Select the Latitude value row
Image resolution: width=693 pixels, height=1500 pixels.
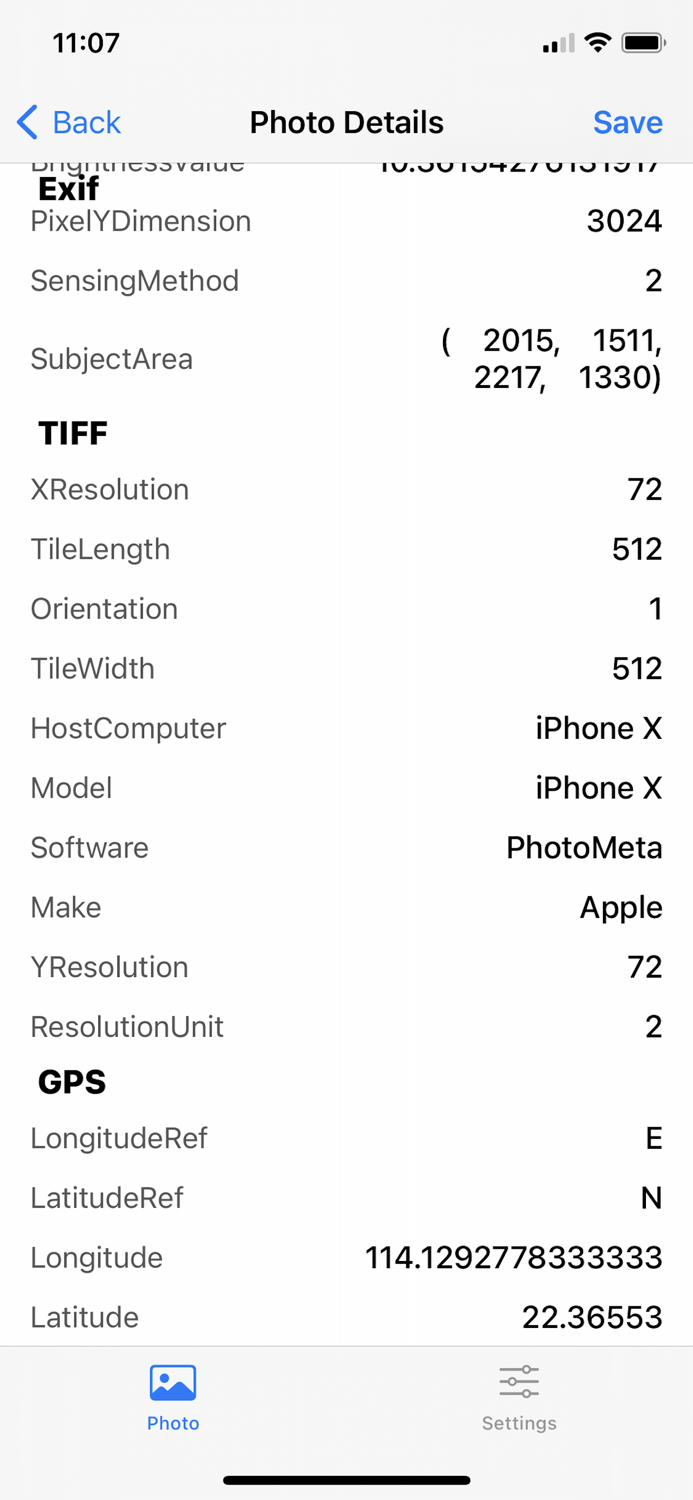346,1317
